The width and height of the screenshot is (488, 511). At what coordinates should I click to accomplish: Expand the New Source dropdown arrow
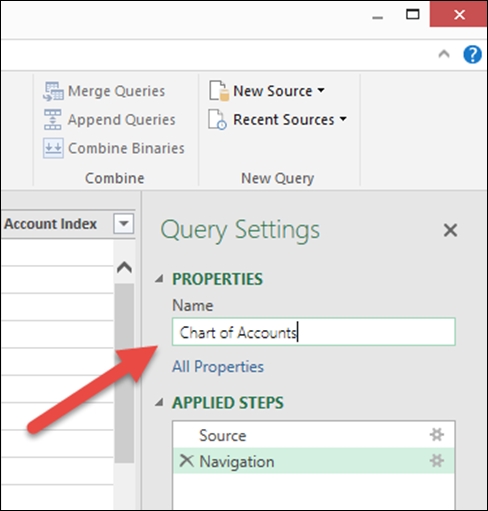coord(321,90)
